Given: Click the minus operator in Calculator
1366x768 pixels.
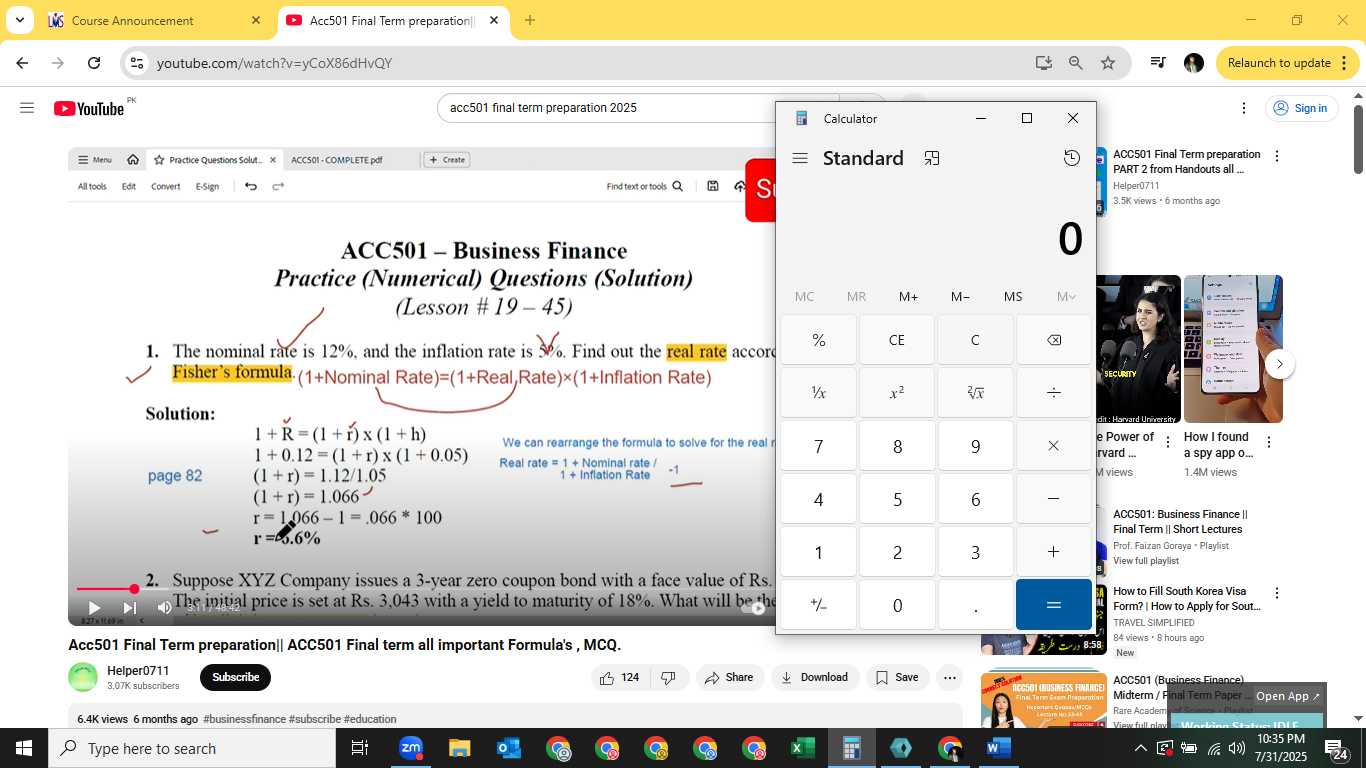Looking at the screenshot, I should point(1054,499).
